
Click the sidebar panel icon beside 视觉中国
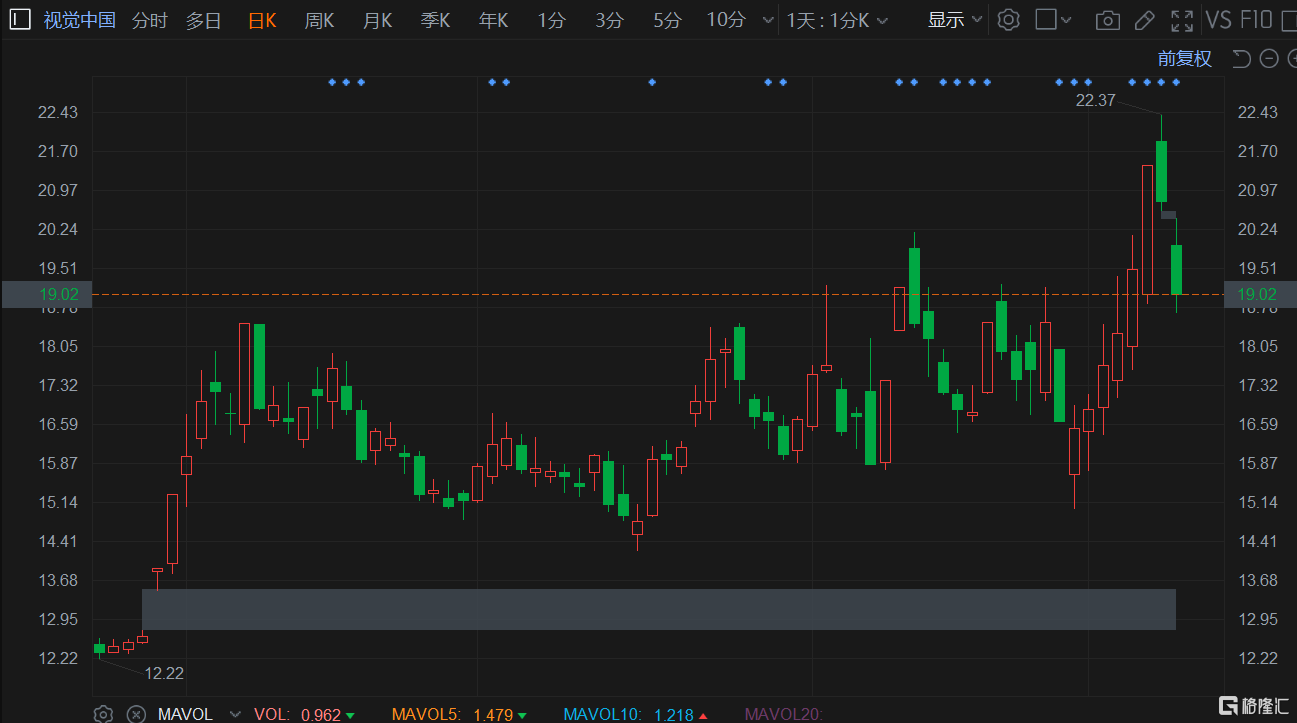[20, 20]
